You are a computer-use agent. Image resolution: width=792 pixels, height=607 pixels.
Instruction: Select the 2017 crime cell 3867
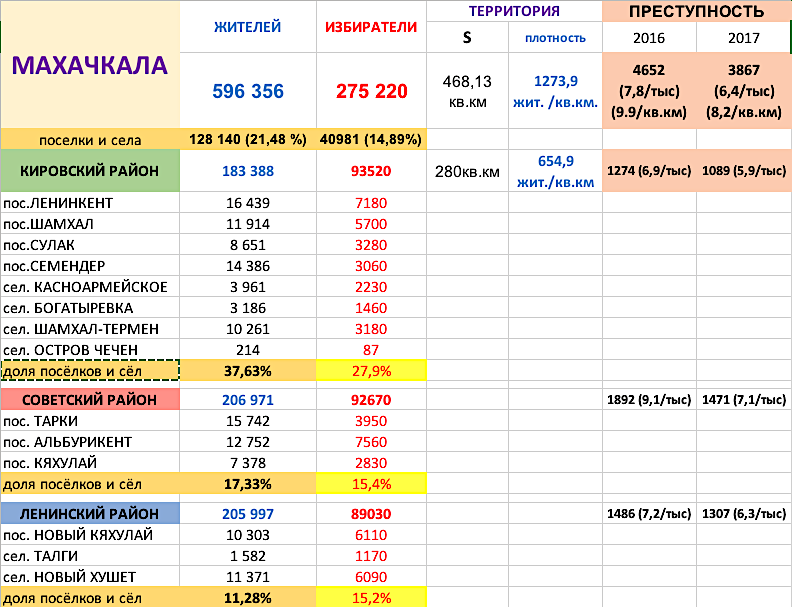tap(744, 91)
